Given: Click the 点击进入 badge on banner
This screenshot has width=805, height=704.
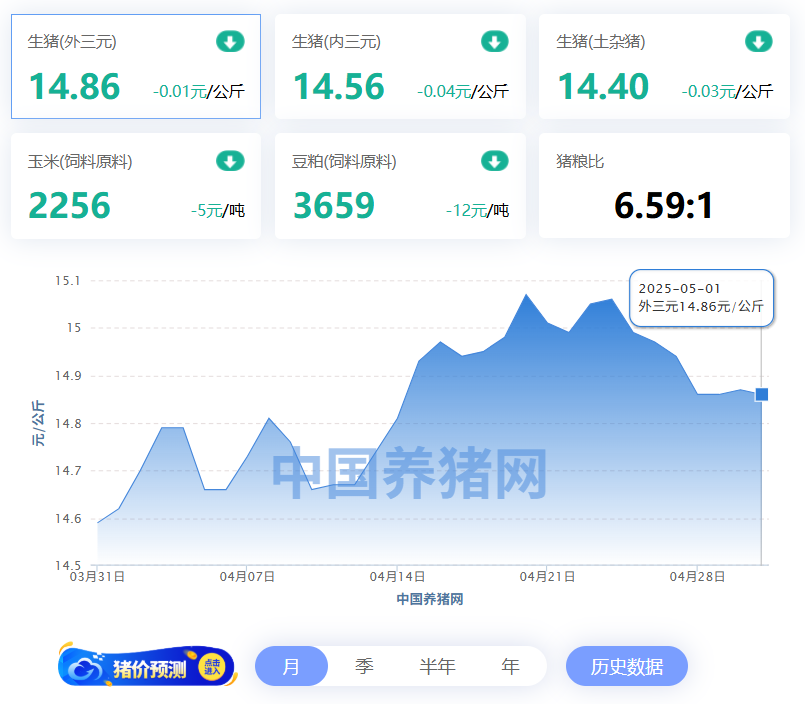Looking at the screenshot, I should pyautogui.click(x=212, y=667).
